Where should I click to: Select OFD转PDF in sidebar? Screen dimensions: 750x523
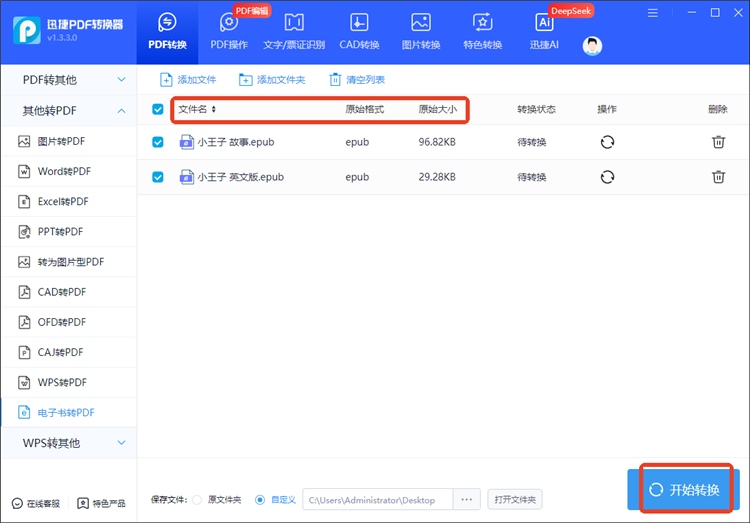[69, 322]
